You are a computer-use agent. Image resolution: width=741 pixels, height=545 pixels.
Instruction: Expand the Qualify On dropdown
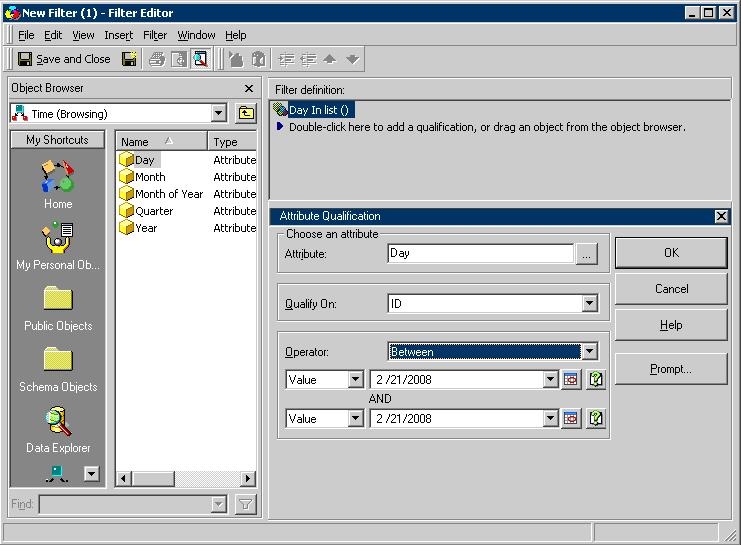click(589, 303)
